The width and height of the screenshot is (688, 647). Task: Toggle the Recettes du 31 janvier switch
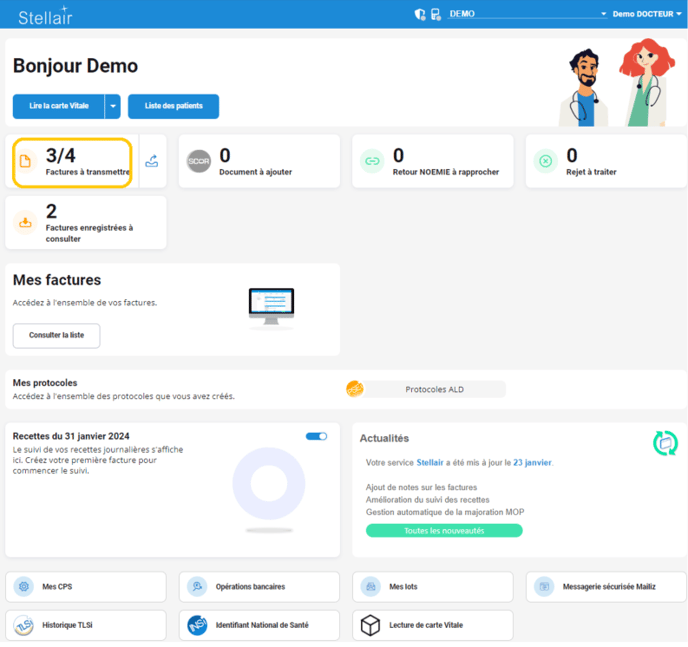(x=316, y=436)
